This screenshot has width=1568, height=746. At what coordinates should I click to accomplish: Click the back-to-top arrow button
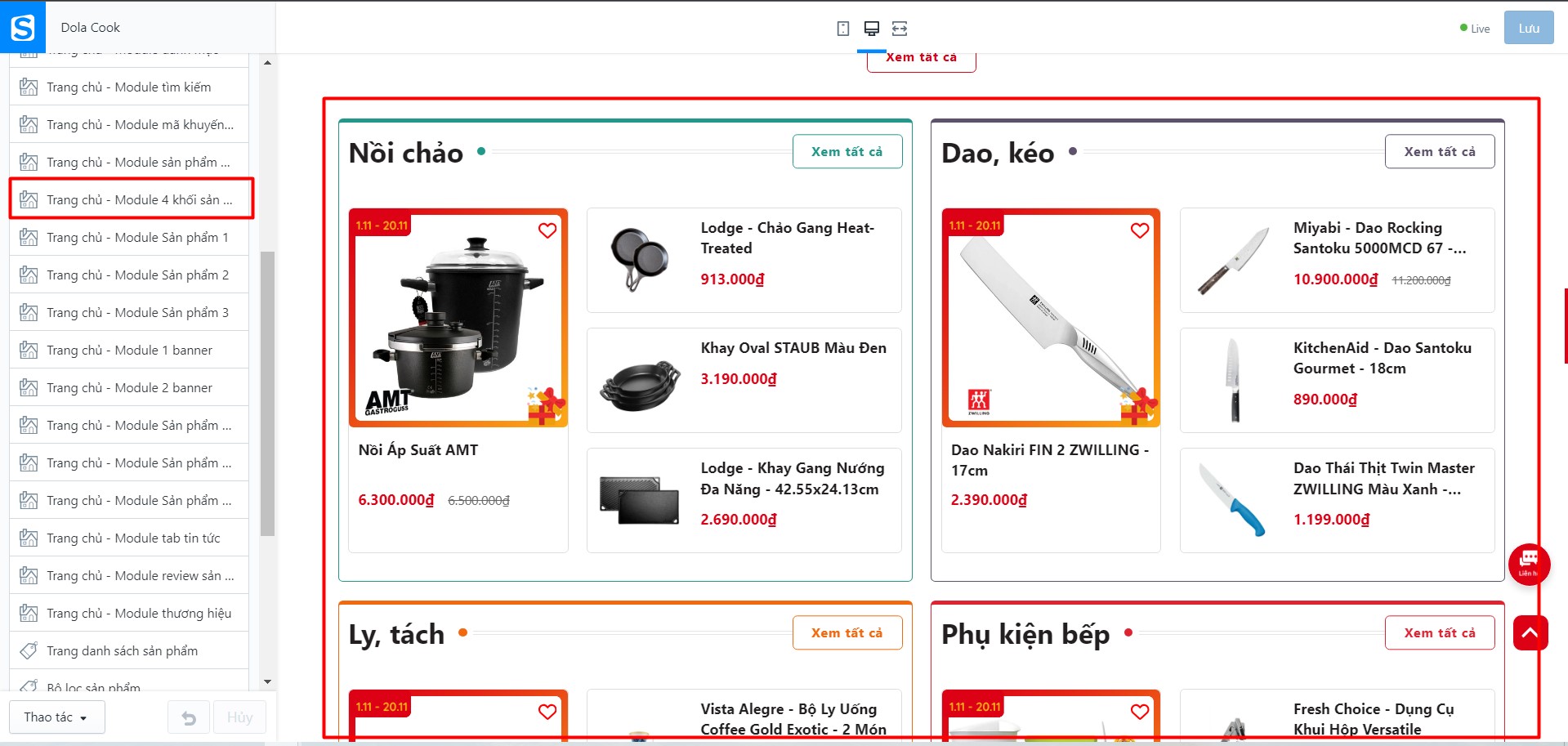point(1530,632)
